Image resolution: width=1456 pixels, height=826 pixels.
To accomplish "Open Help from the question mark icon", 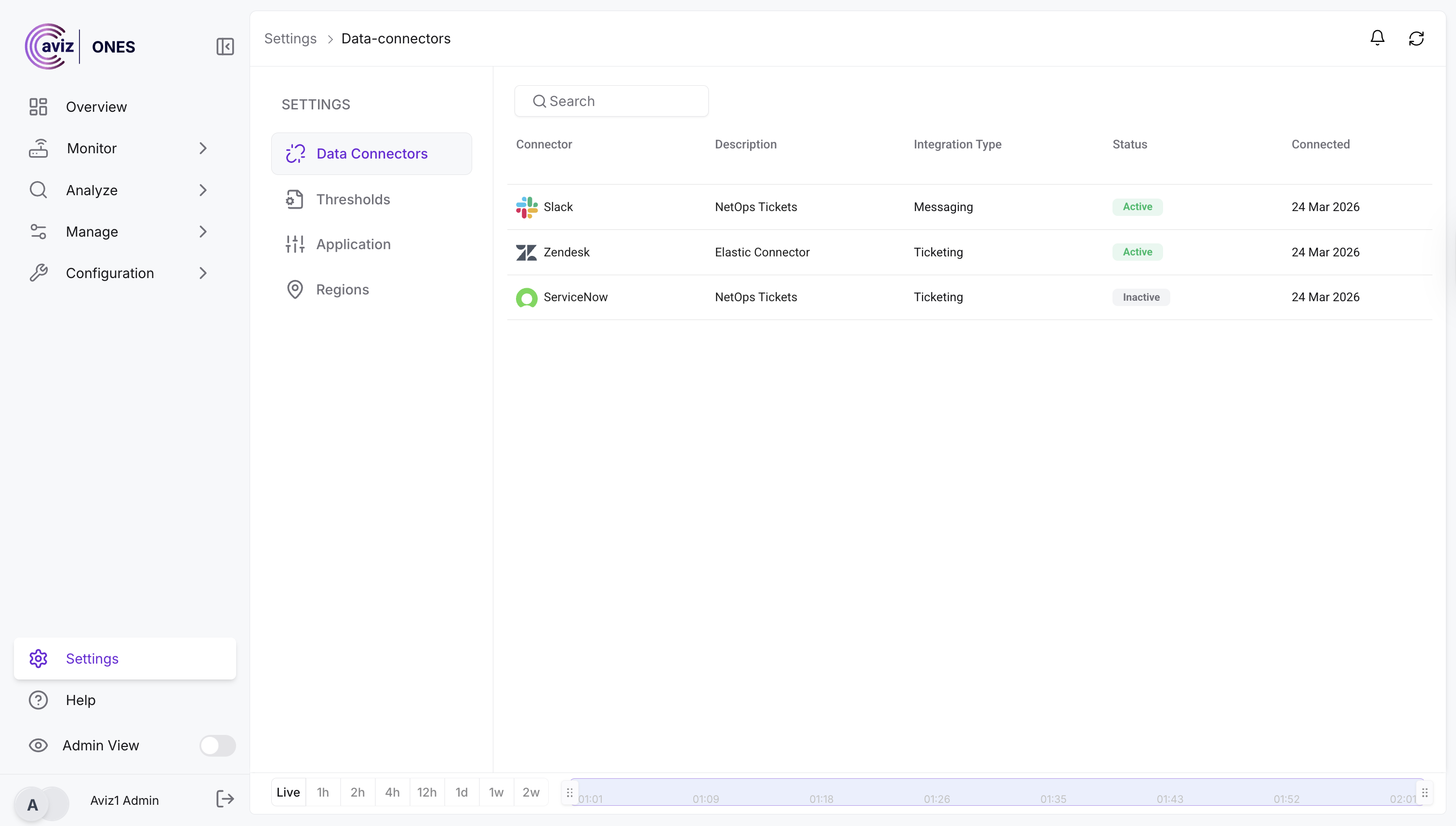I will tap(39, 700).
